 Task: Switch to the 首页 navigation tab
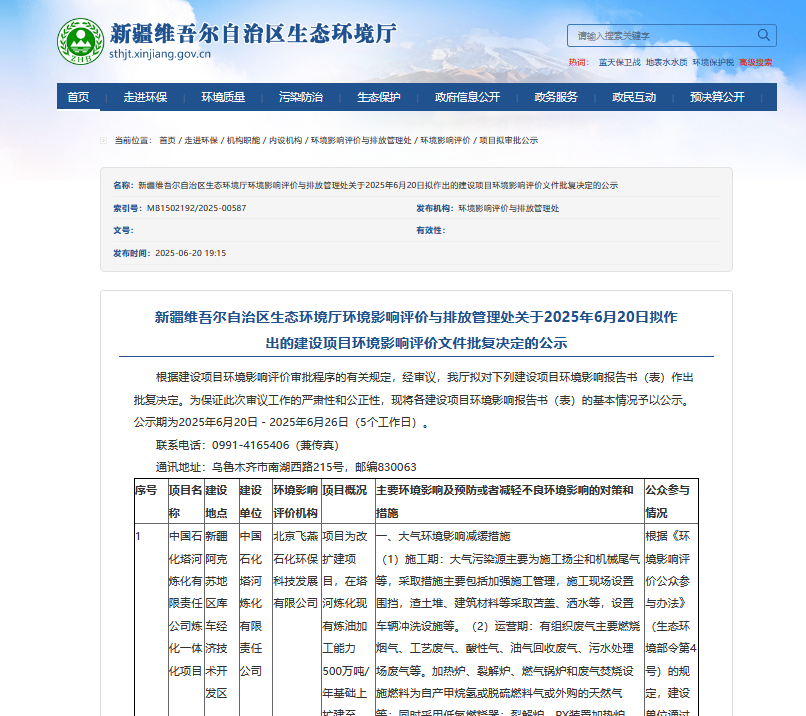click(x=78, y=97)
